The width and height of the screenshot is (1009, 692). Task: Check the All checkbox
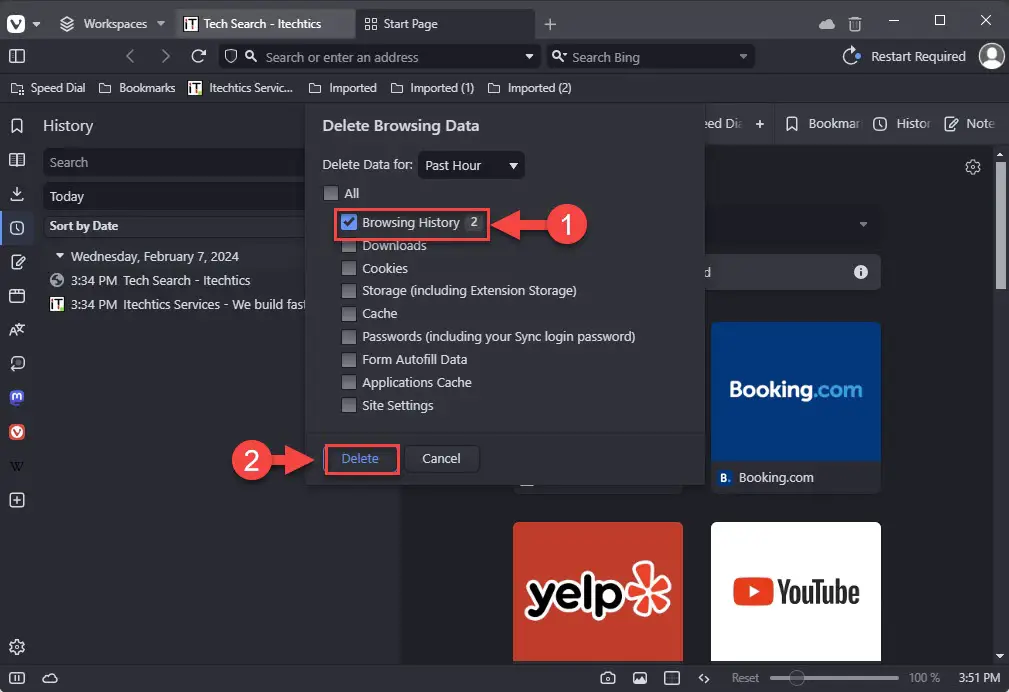pos(331,193)
